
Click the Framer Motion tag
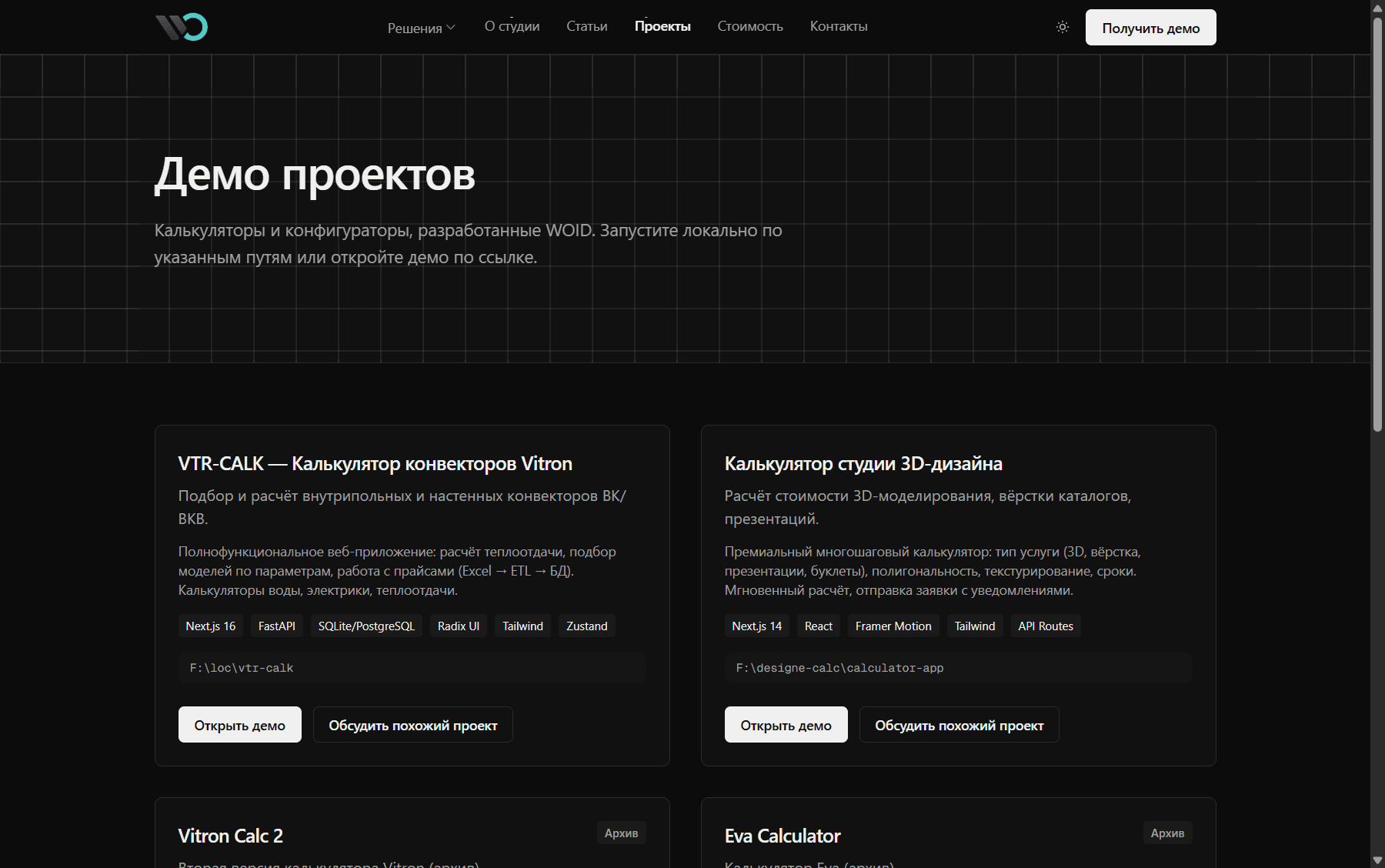click(893, 626)
